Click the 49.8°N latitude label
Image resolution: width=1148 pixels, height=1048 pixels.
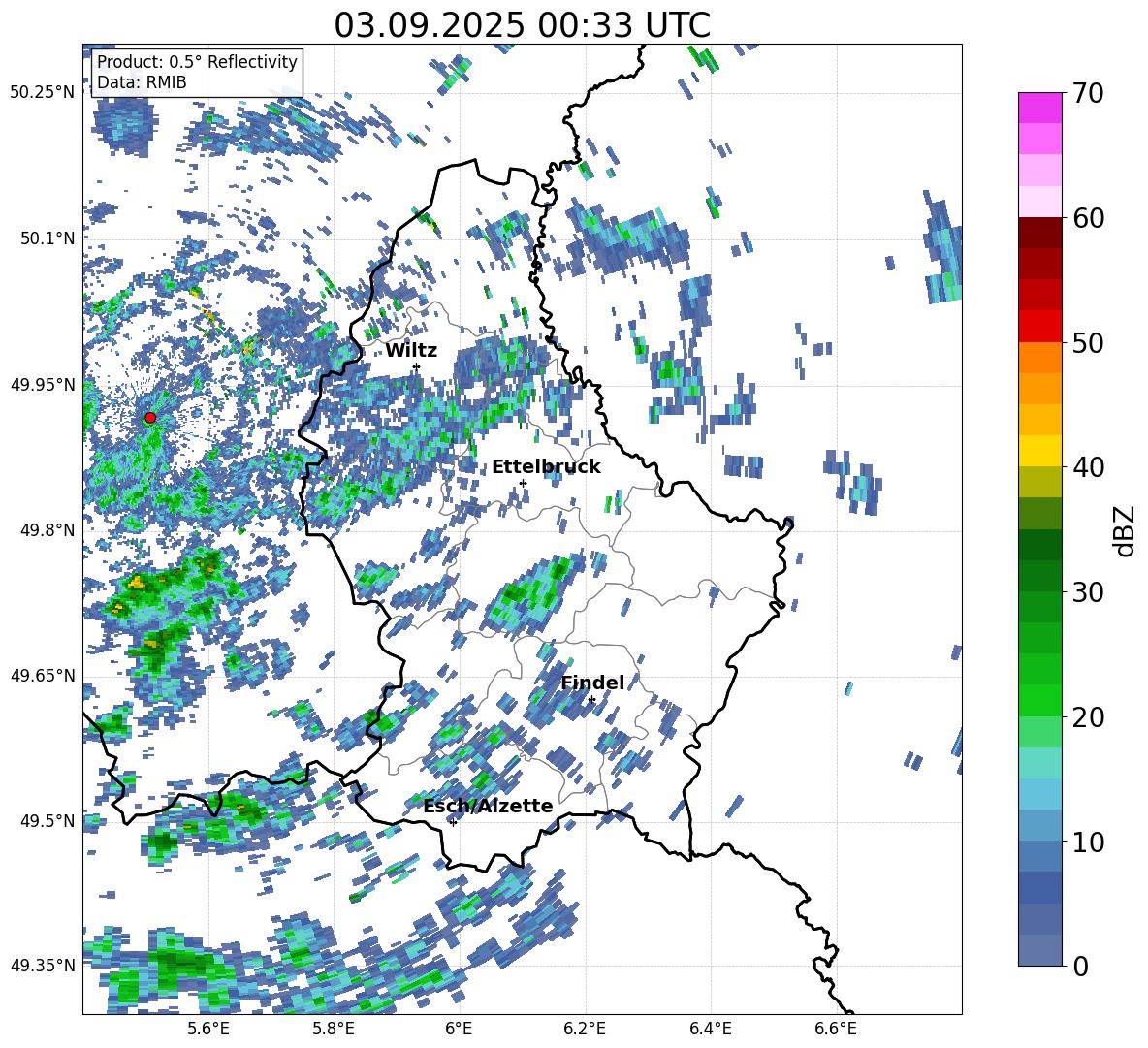(x=47, y=529)
